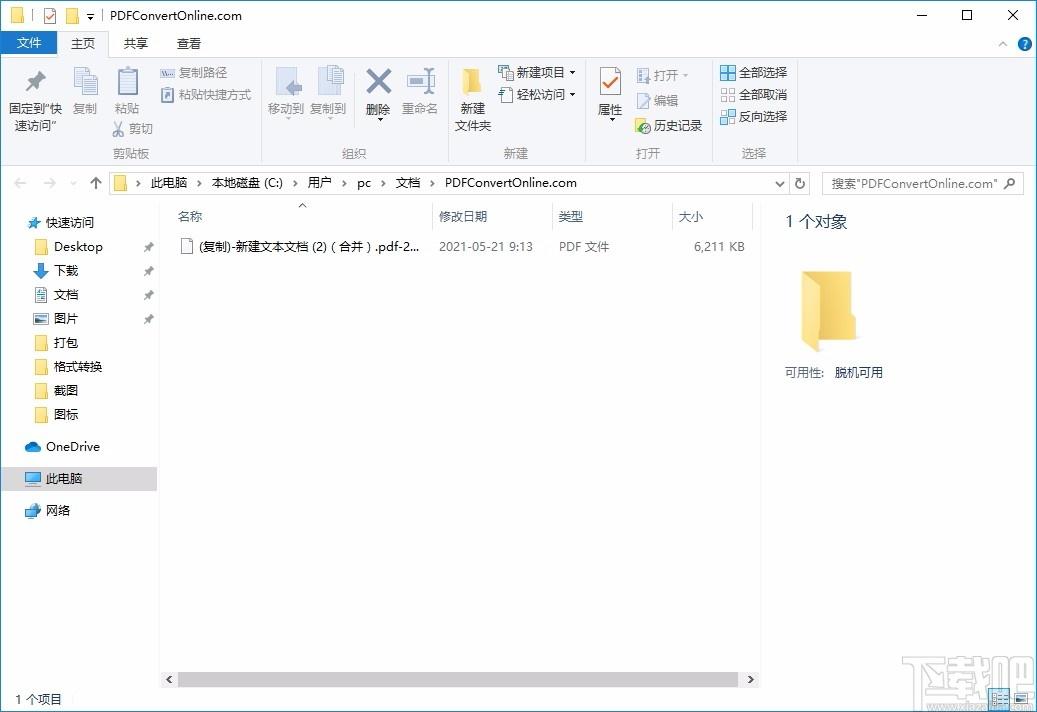Viewport: 1037px width, 712px height.
Task: Click the horizontal scrollbar left arrow
Action: pos(169,680)
